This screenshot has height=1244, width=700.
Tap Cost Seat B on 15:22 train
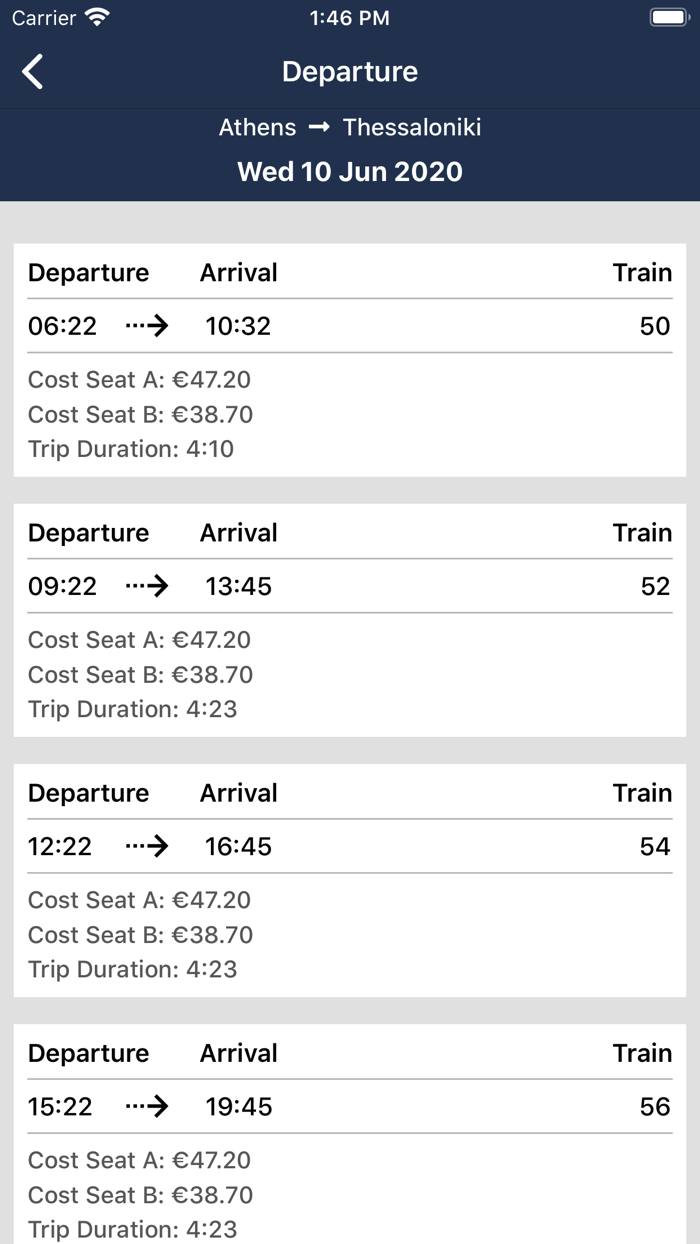click(x=140, y=1195)
